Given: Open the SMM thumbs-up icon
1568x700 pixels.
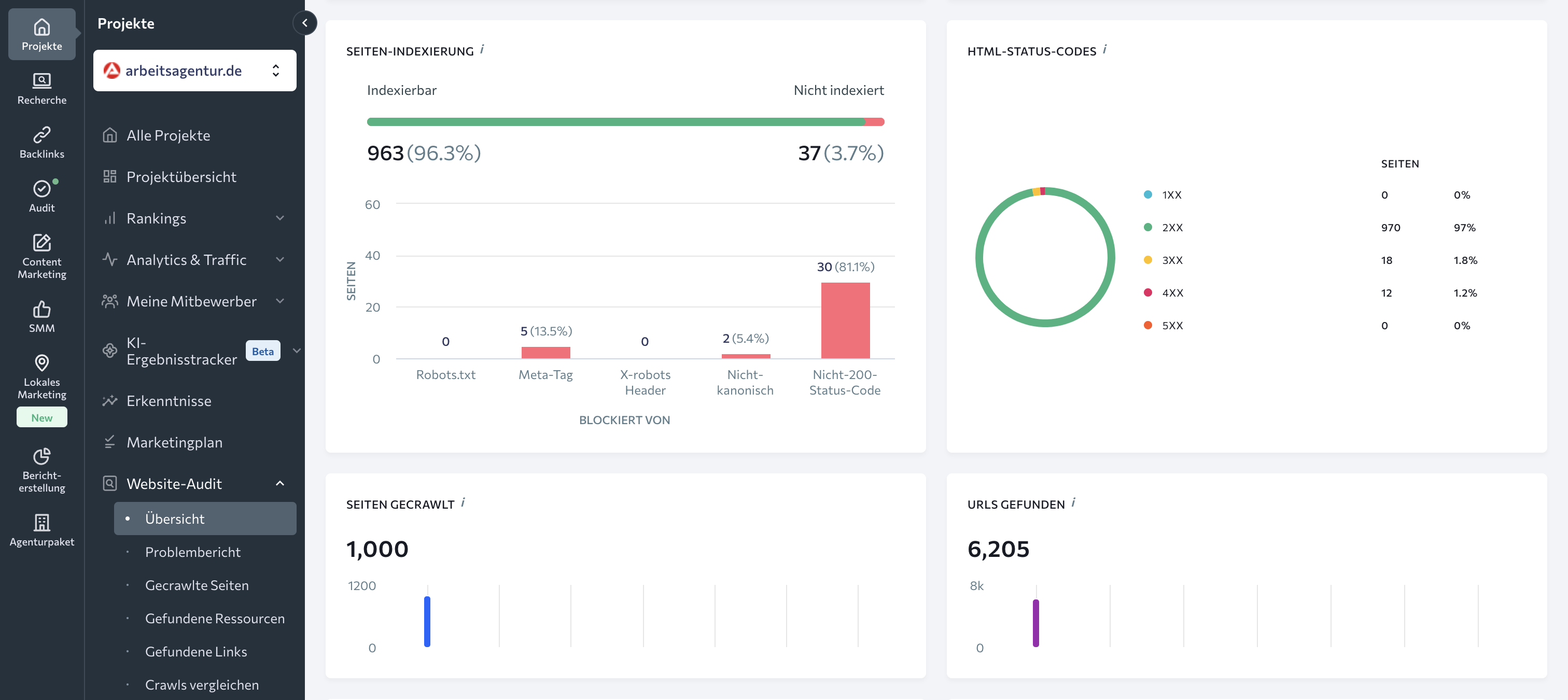Looking at the screenshot, I should [x=41, y=309].
